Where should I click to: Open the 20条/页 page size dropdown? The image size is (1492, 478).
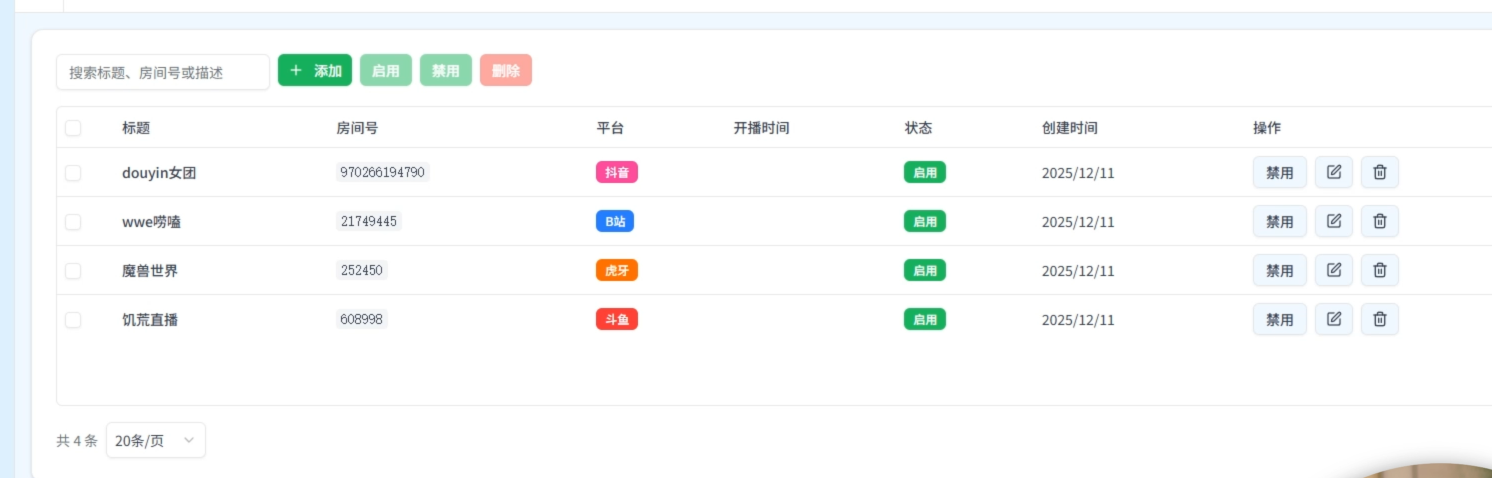pos(155,441)
